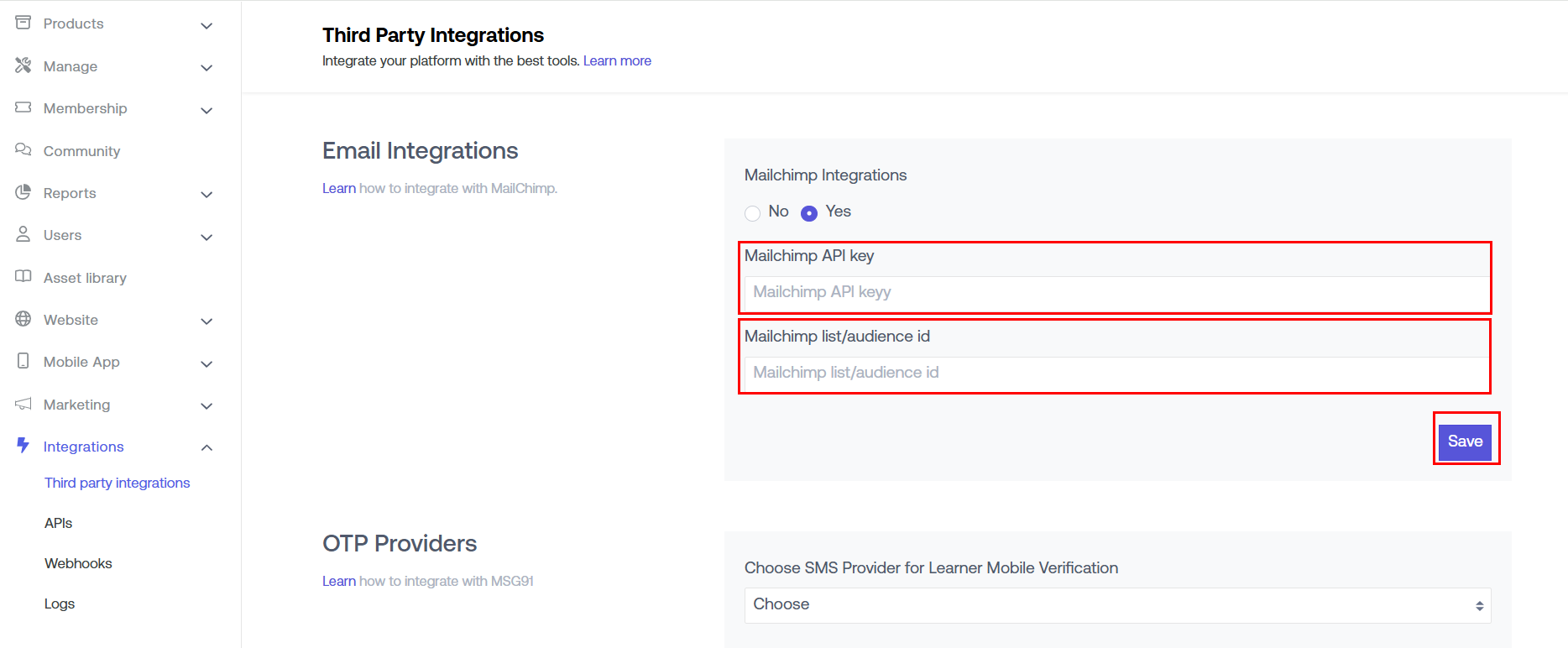Select the No radio button for Mailchimp
This screenshot has width=1568, height=648.
coord(752,213)
